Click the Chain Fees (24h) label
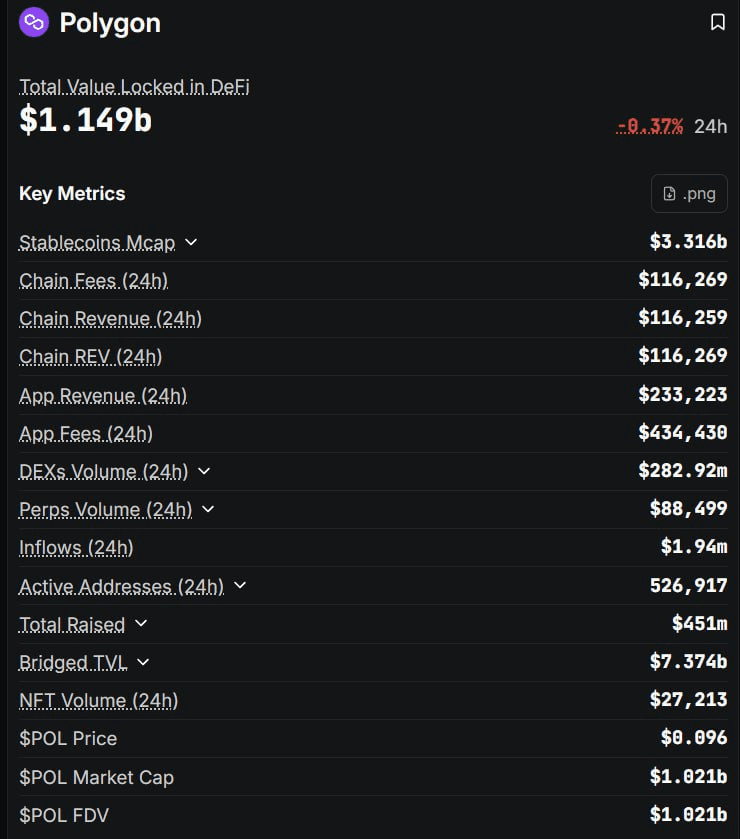 93,280
